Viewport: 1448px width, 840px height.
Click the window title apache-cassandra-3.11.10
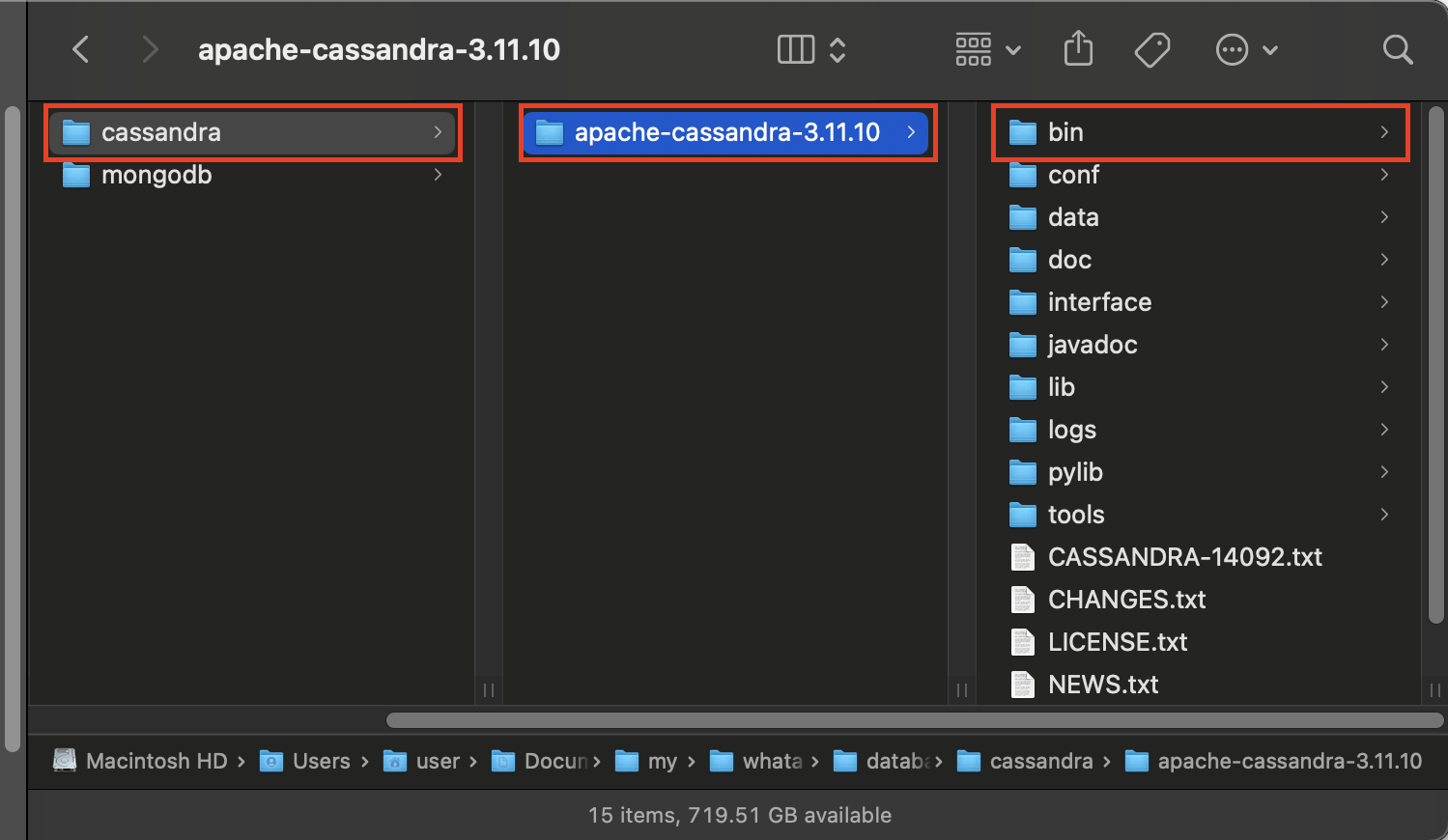(379, 49)
